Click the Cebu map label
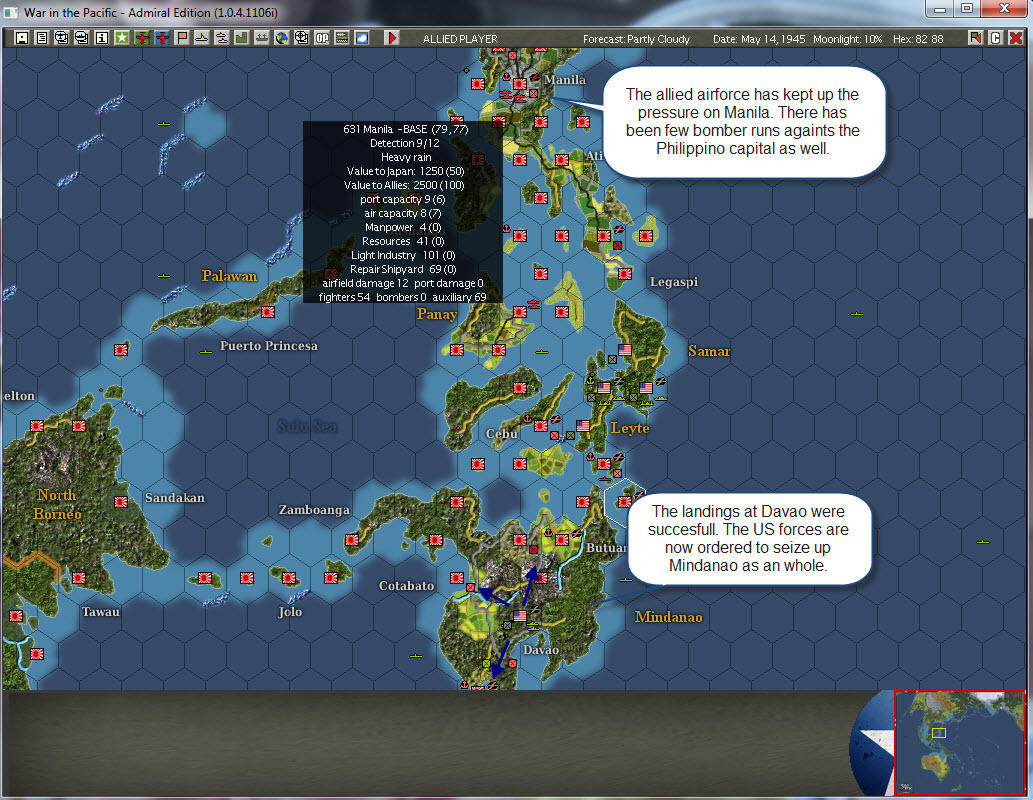Screen dimensions: 1033x800 click(501, 434)
